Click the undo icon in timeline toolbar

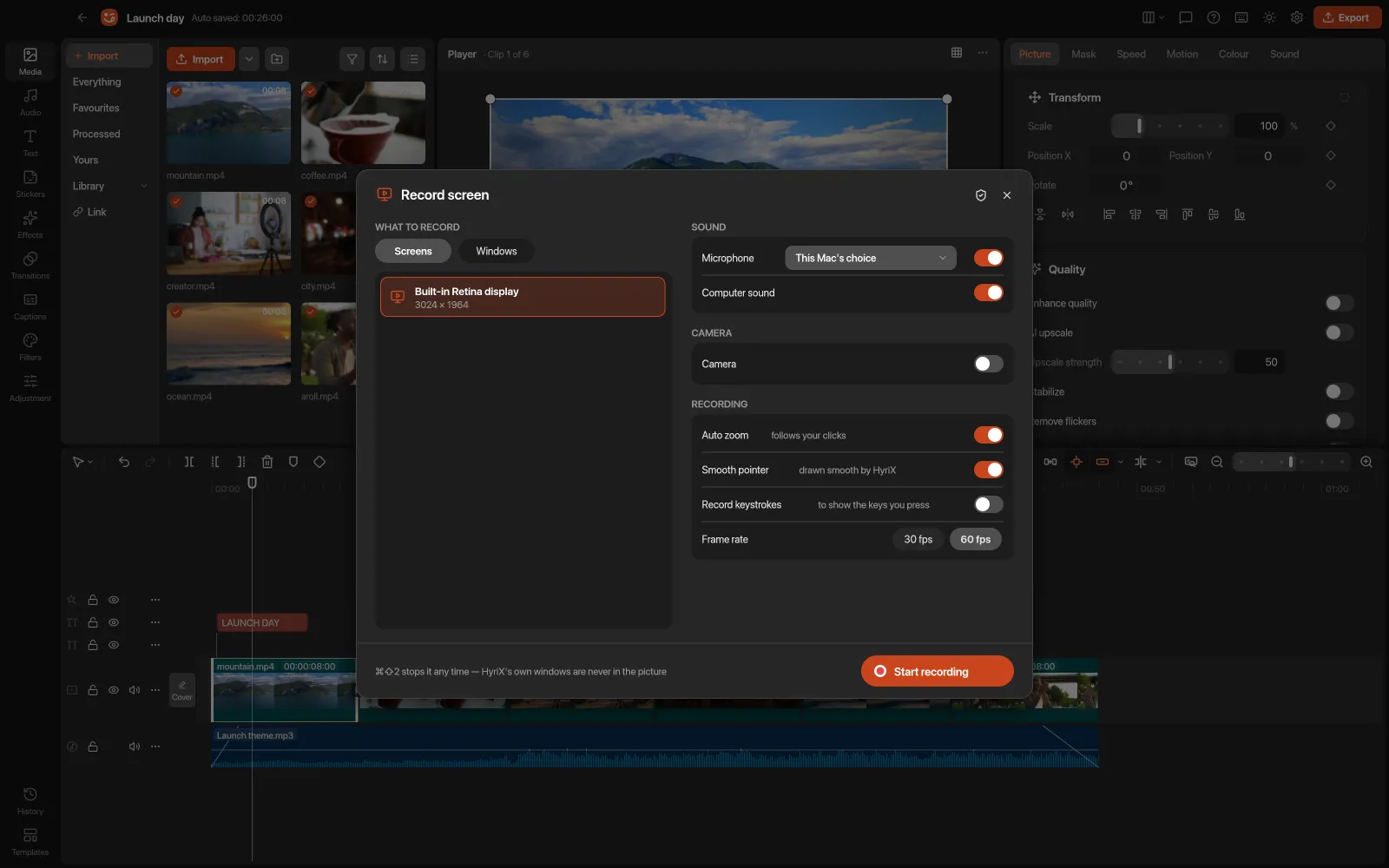(124, 462)
